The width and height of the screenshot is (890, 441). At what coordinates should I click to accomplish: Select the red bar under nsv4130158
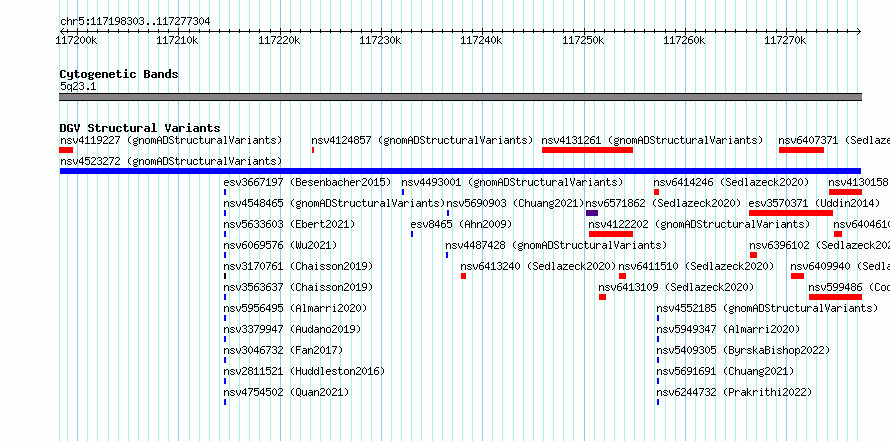click(x=845, y=192)
